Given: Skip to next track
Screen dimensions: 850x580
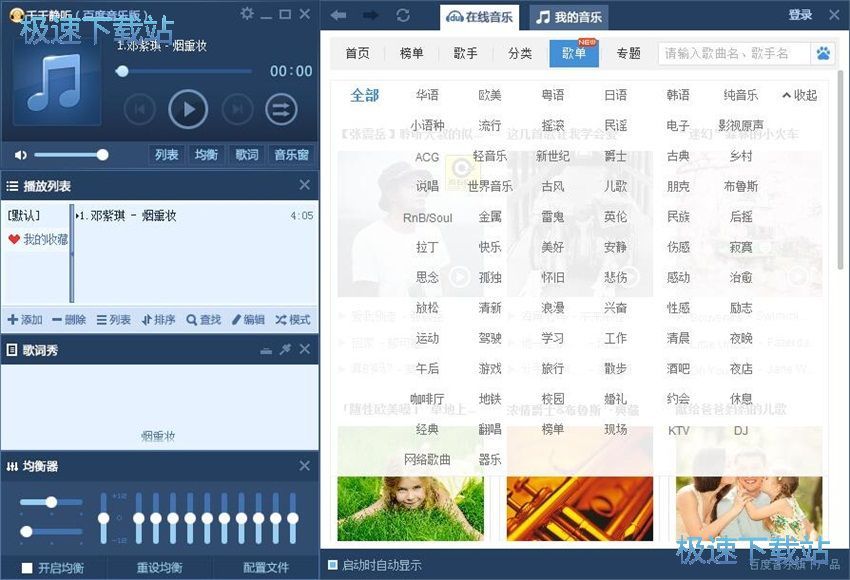Looking at the screenshot, I should (x=237, y=109).
